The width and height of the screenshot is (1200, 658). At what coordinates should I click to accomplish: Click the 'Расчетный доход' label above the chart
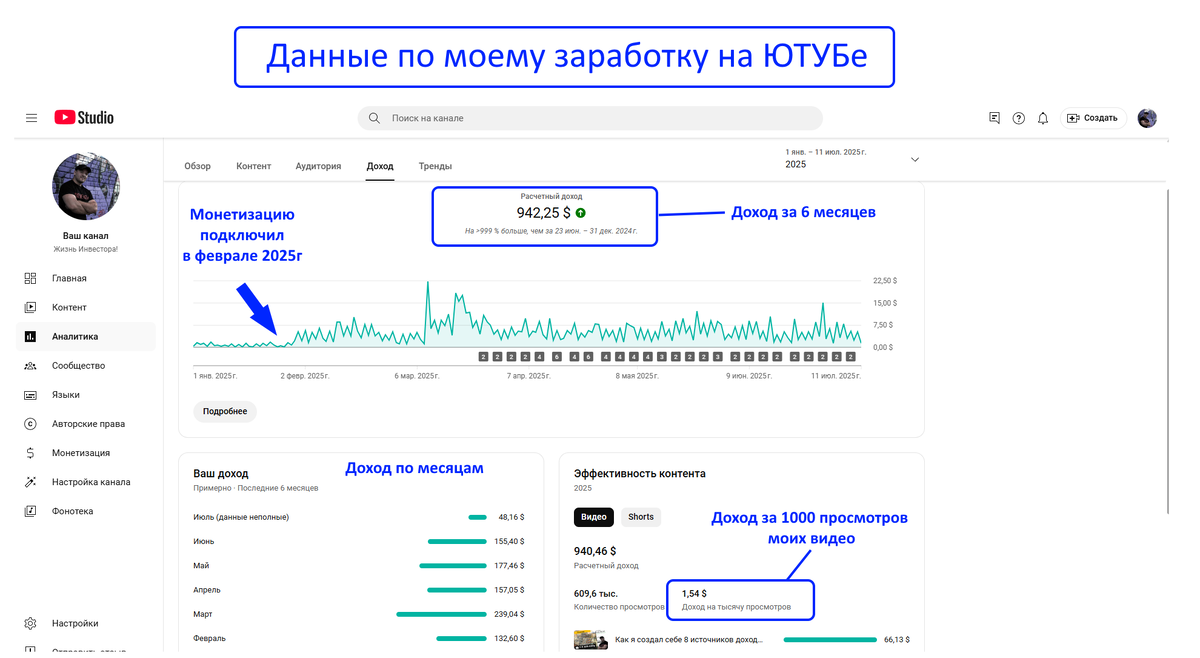[x=551, y=196]
